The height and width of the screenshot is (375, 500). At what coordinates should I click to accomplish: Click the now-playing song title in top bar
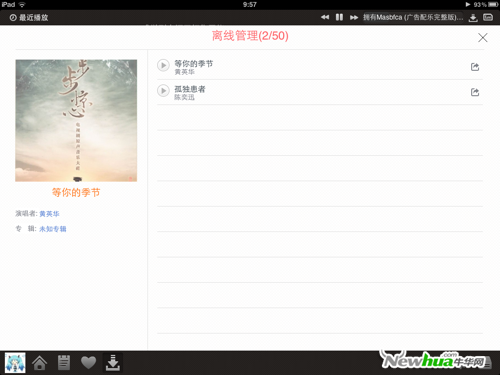(x=413, y=17)
